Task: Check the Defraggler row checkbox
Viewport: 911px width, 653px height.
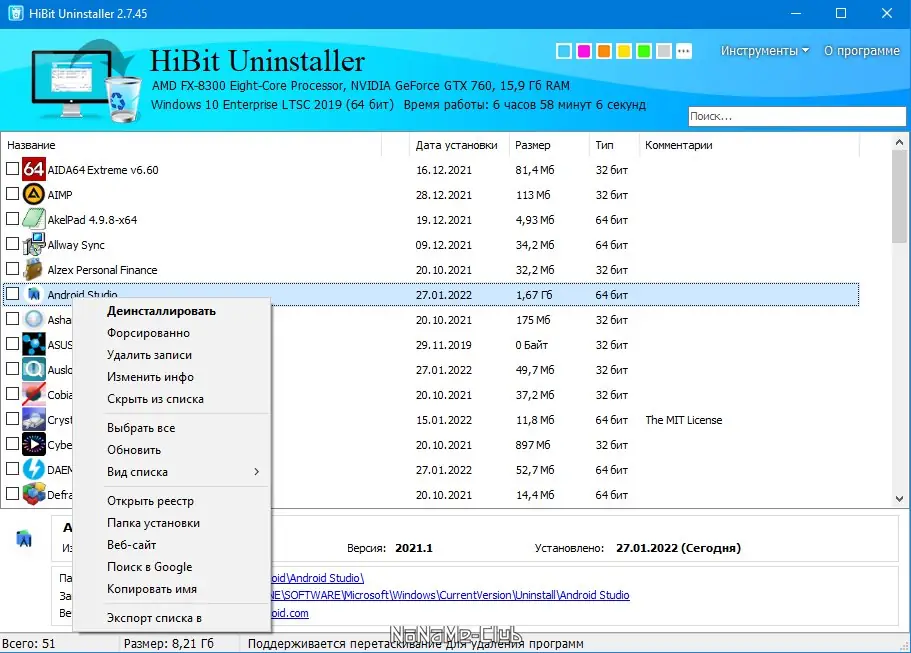Action: [12, 493]
